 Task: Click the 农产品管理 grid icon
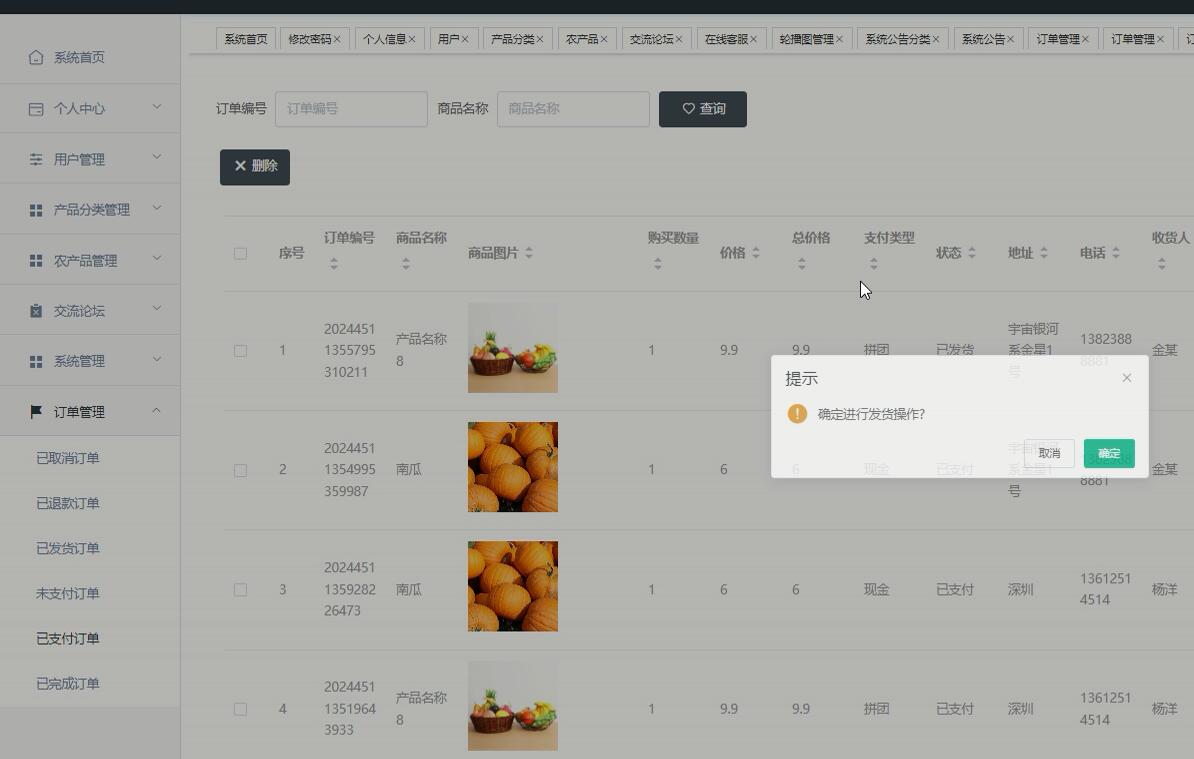(36, 260)
